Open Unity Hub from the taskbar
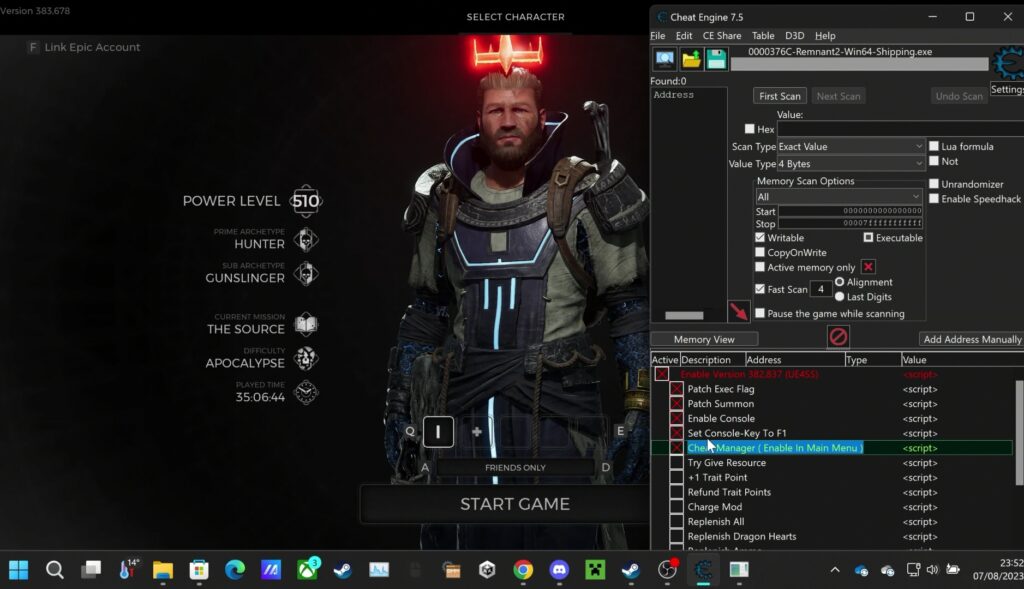This screenshot has width=1024, height=589. tap(487, 570)
